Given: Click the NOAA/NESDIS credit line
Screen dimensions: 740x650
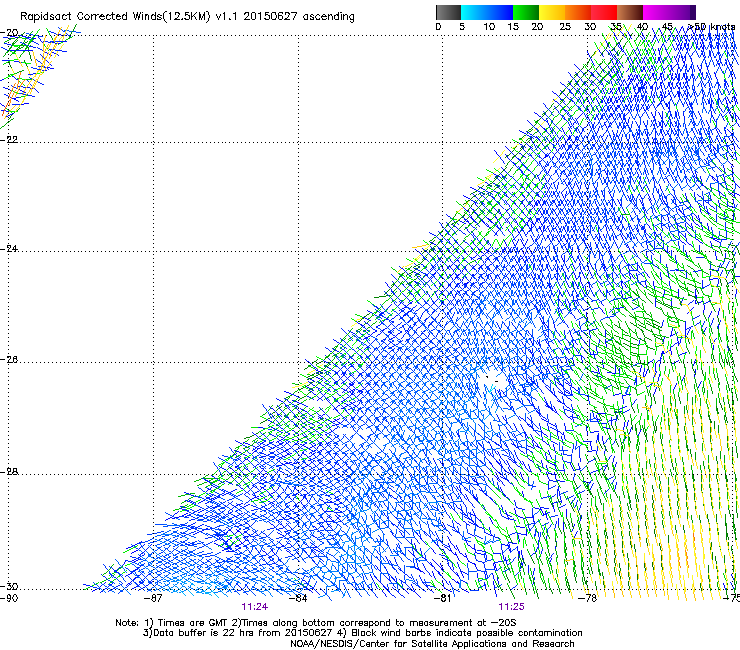Looking at the screenshot, I should click(x=432, y=644).
